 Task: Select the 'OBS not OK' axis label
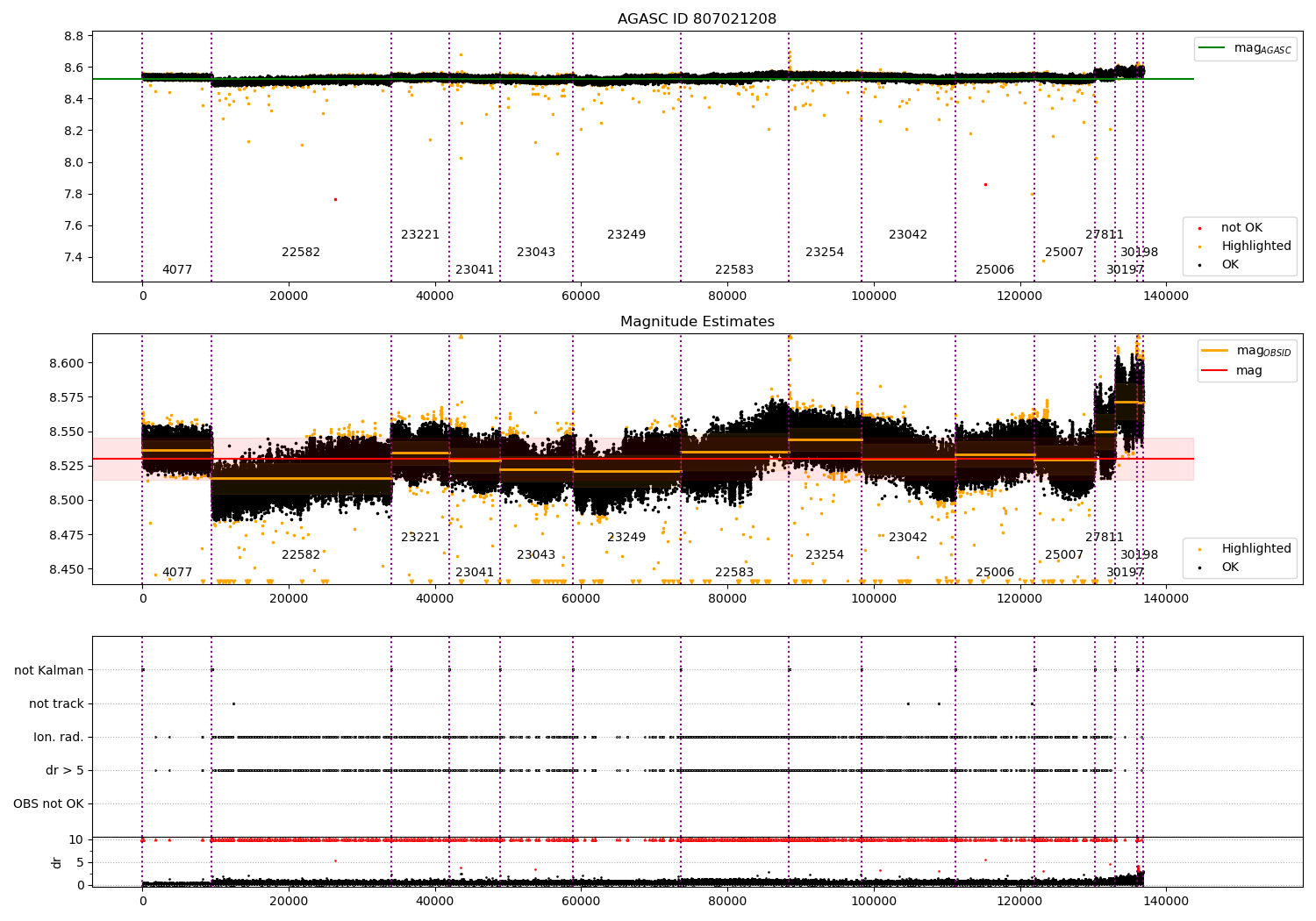48,804
